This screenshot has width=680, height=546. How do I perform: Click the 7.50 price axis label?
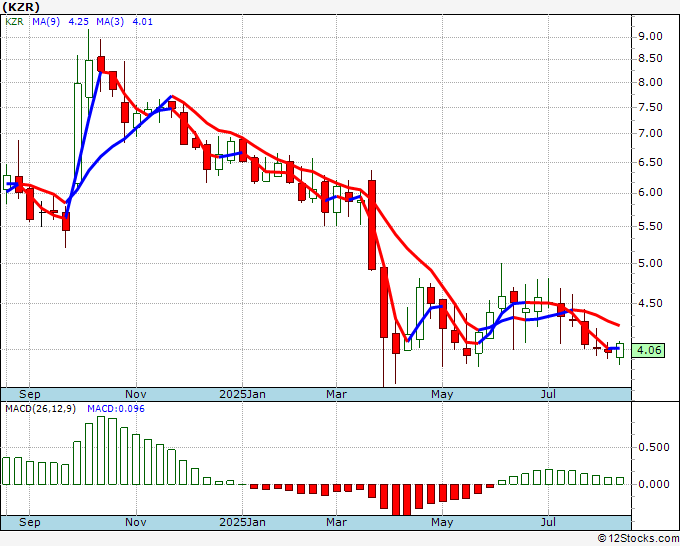[651, 108]
